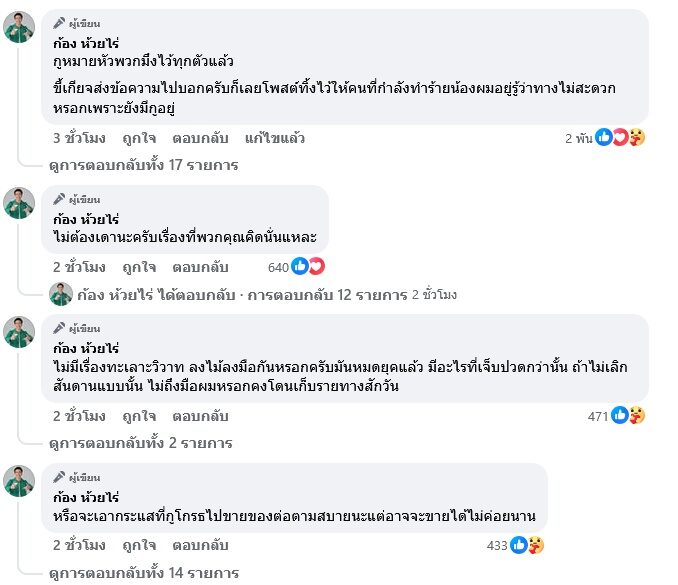Click the care emoji reaction on the first comment
Screen dimensions: 678x585
636,138
